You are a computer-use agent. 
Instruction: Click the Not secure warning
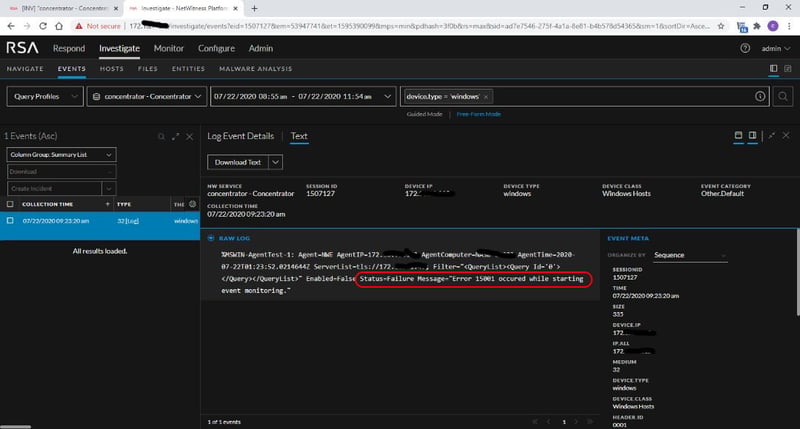point(98,26)
